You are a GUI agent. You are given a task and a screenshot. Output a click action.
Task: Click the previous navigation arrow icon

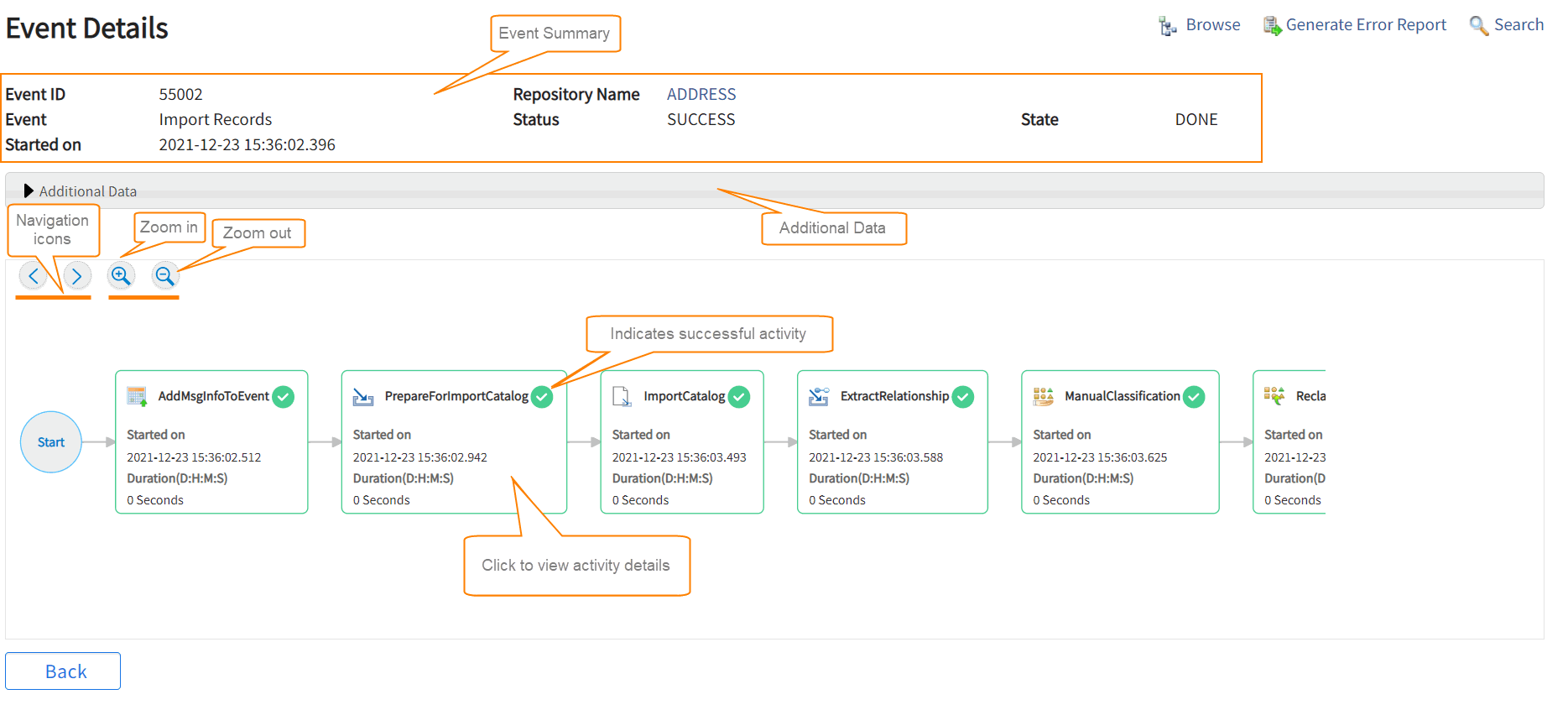tap(34, 275)
